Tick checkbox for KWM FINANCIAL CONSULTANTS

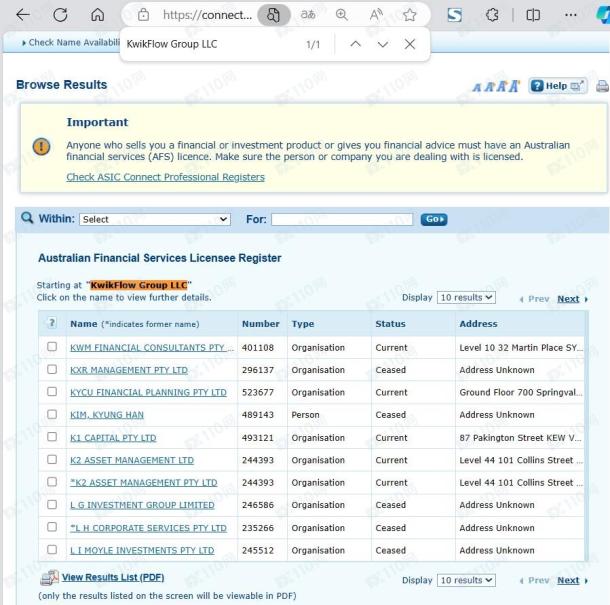click(x=52, y=347)
